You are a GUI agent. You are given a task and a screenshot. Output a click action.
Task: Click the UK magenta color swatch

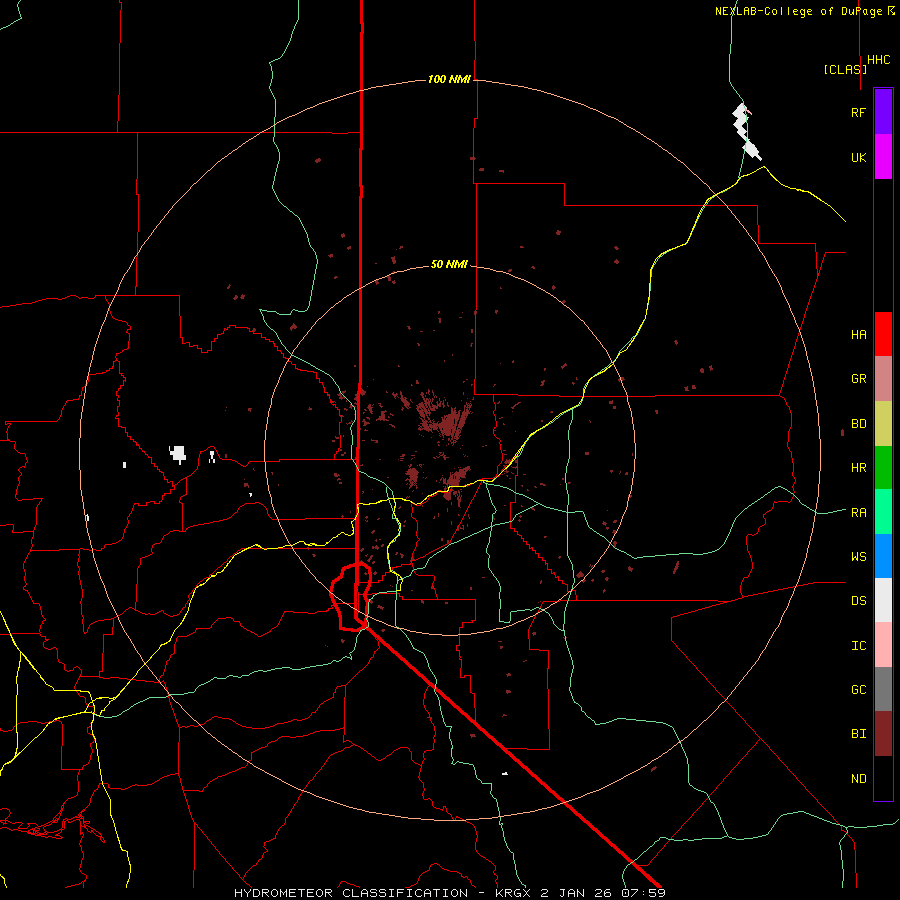883,157
